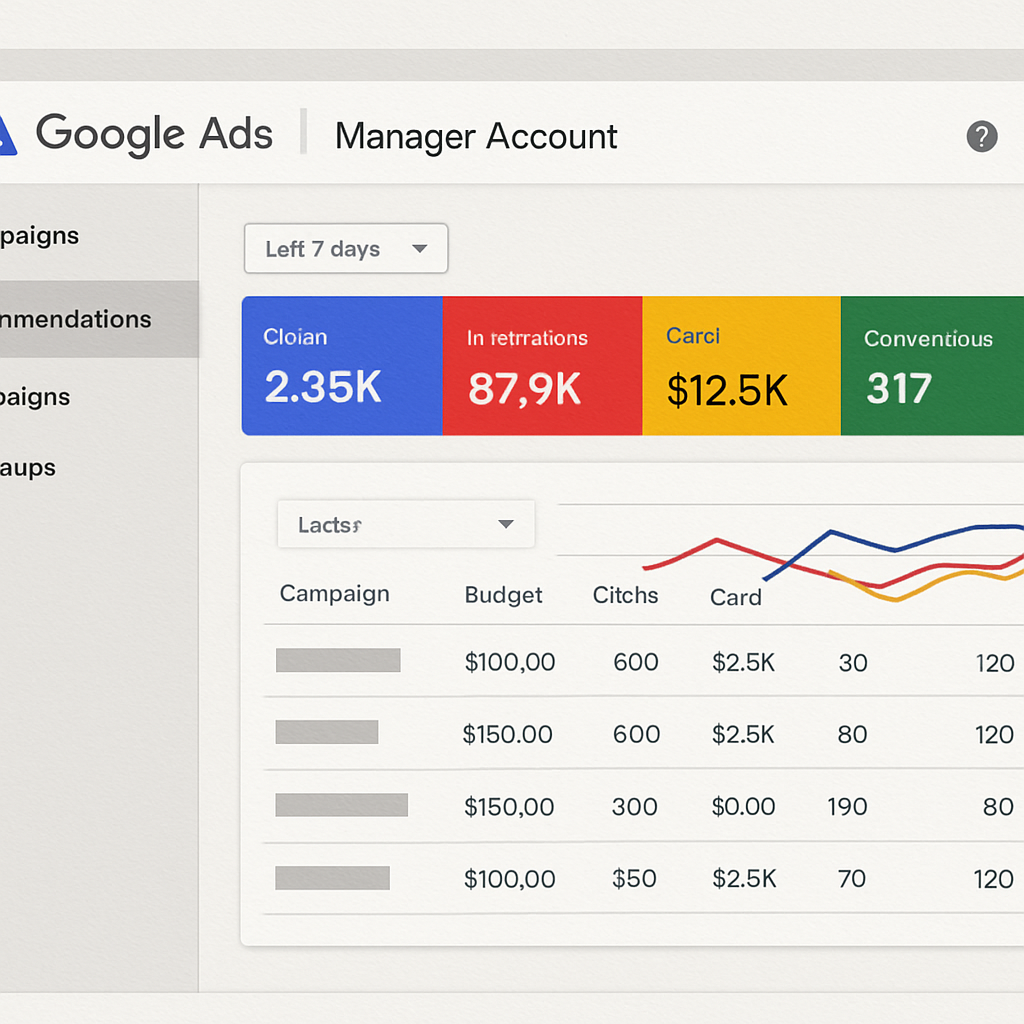This screenshot has width=1024, height=1024.
Task: Expand the Lacts dropdown above table
Action: click(x=405, y=524)
